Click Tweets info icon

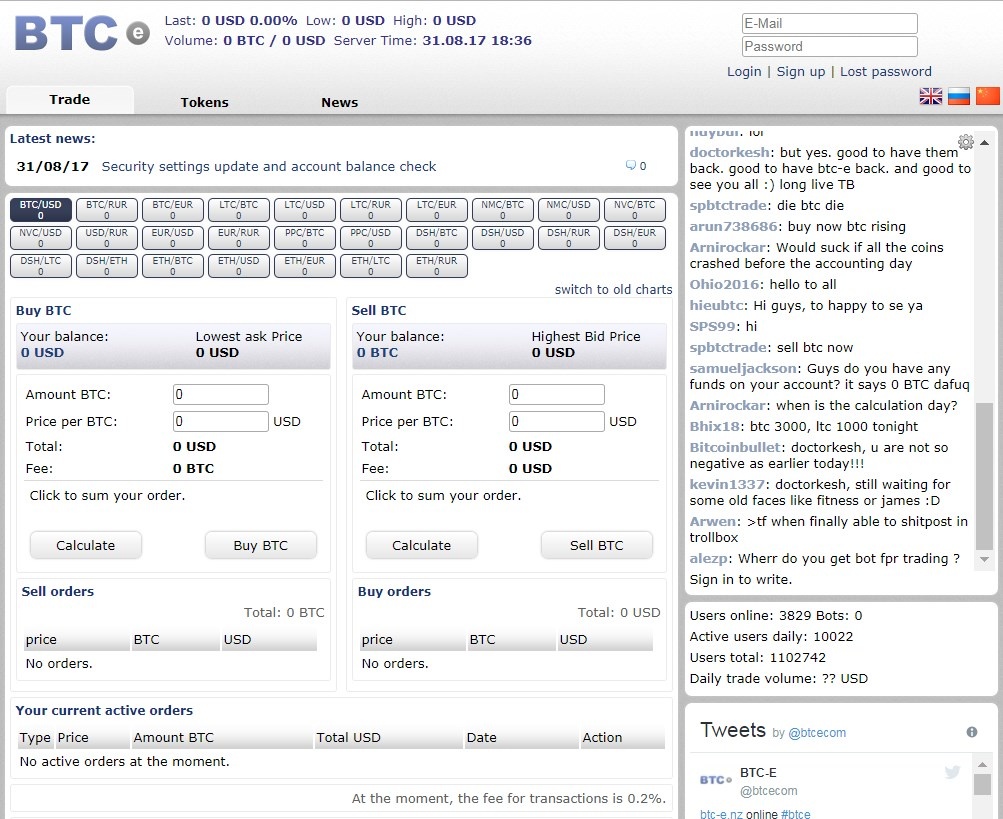[x=971, y=733]
